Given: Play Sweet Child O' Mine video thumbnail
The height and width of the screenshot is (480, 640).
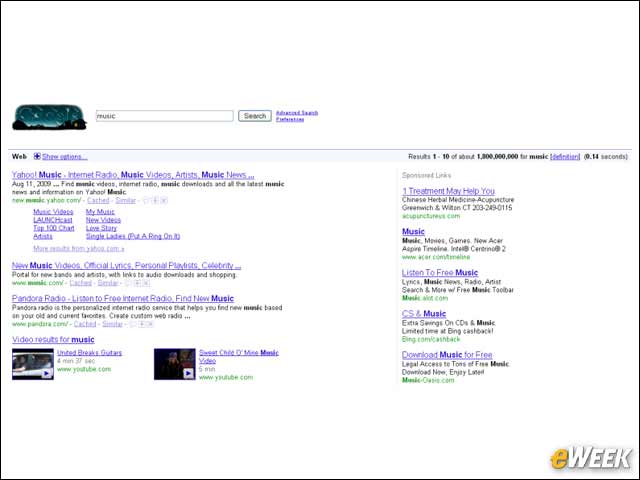Looking at the screenshot, I should pyautogui.click(x=175, y=364).
